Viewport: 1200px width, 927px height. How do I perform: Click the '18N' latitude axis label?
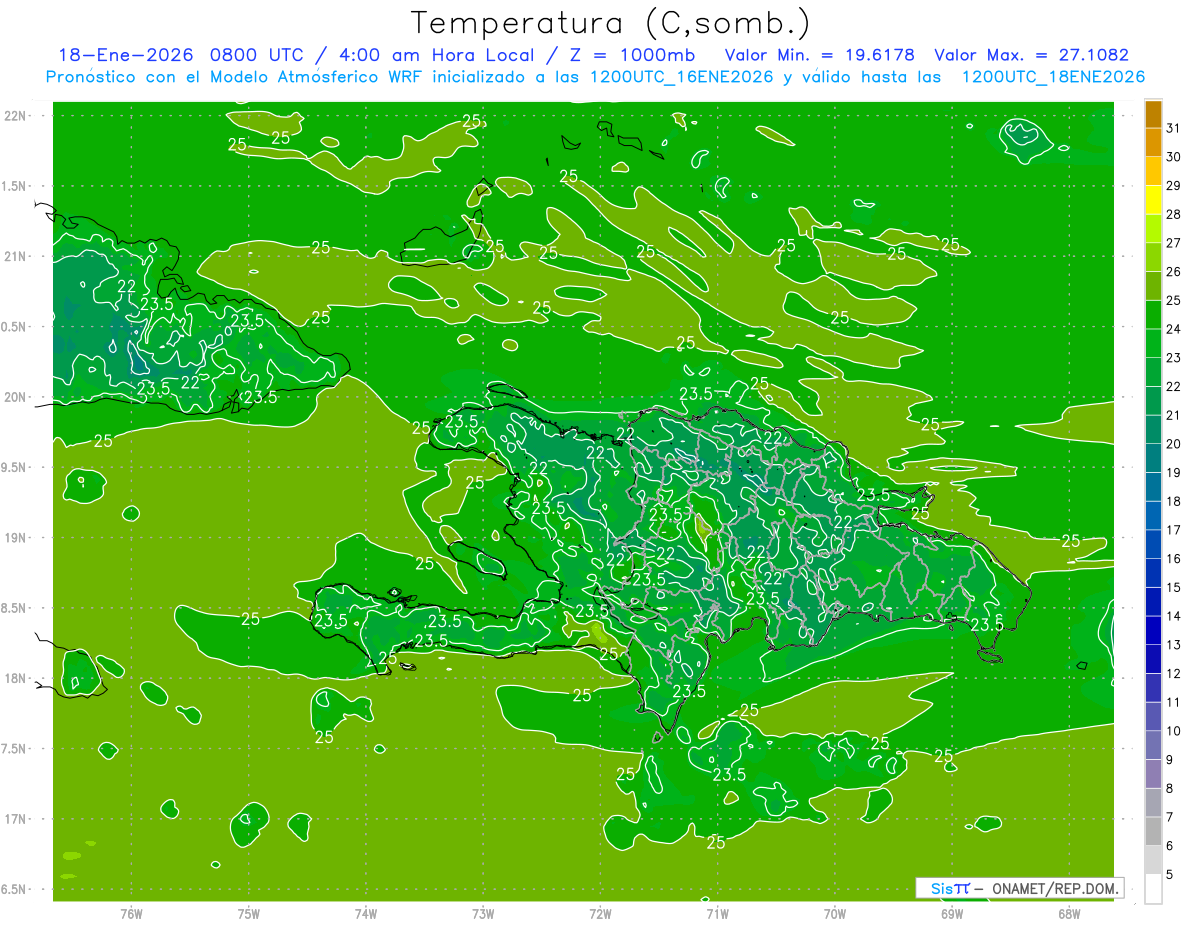point(16,678)
